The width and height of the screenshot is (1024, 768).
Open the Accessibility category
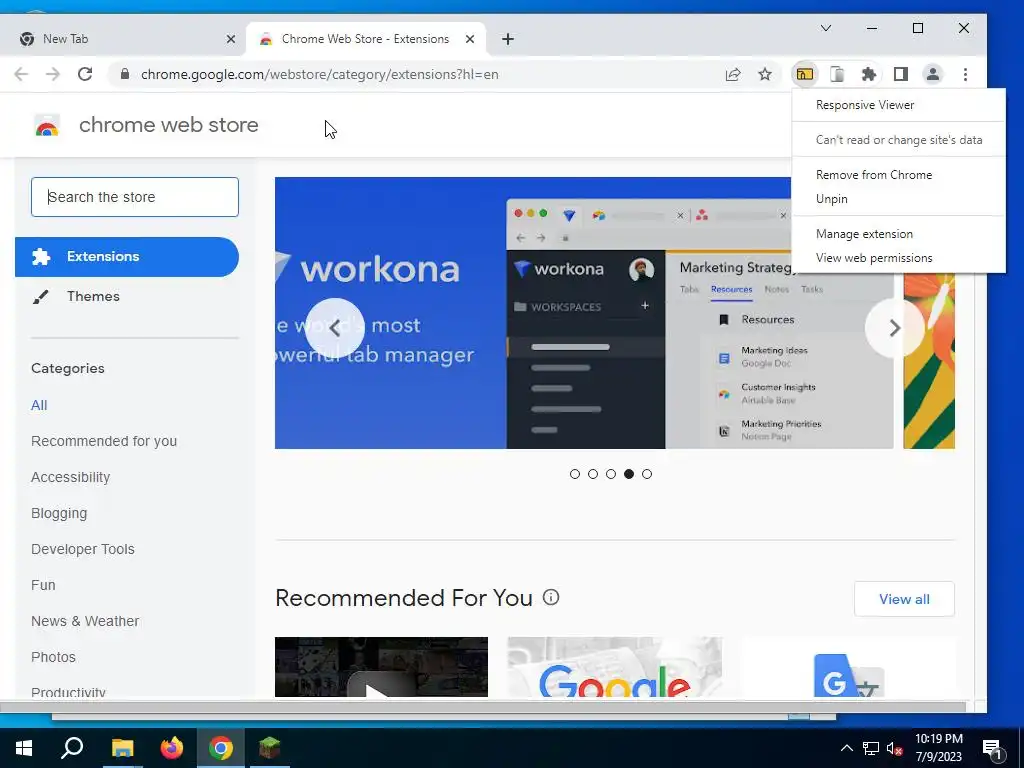coord(71,477)
